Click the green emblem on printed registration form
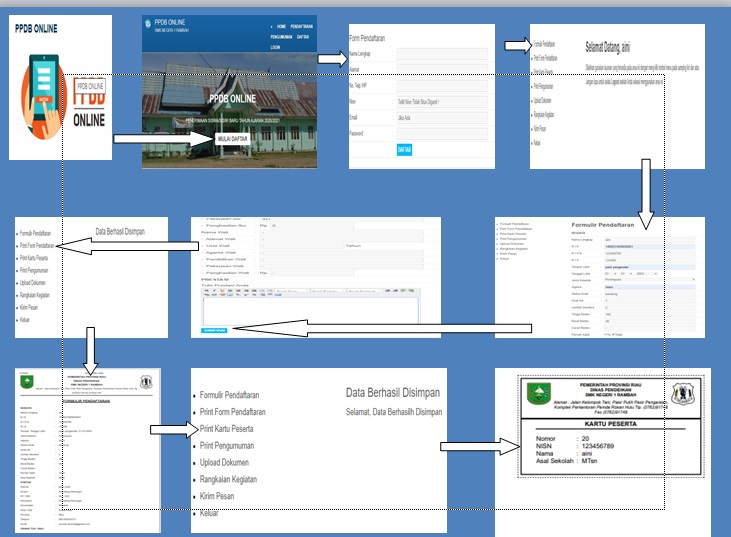Screen dimensions: 731x537 [x=27, y=381]
